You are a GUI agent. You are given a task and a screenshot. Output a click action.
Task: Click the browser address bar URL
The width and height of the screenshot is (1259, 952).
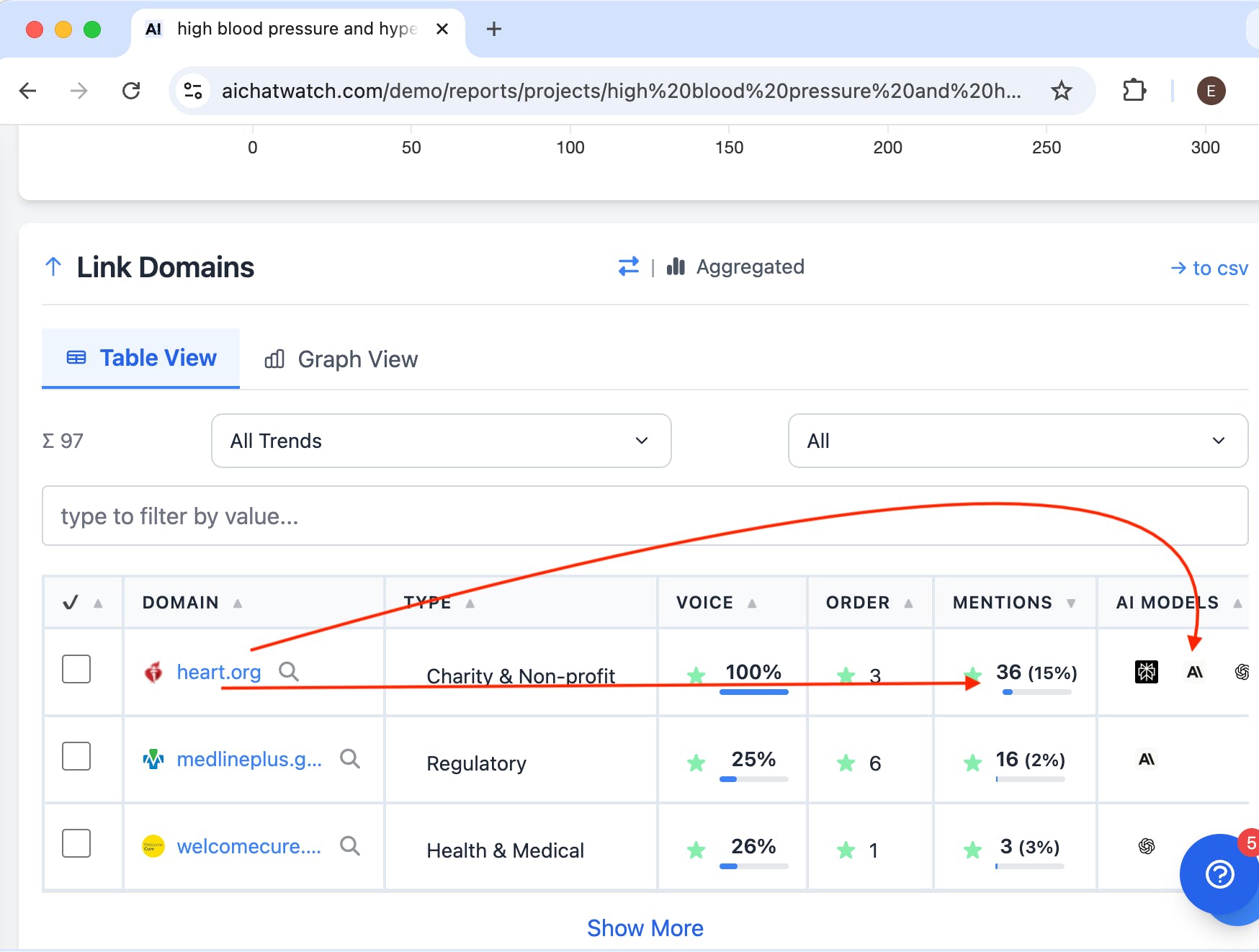click(x=621, y=91)
